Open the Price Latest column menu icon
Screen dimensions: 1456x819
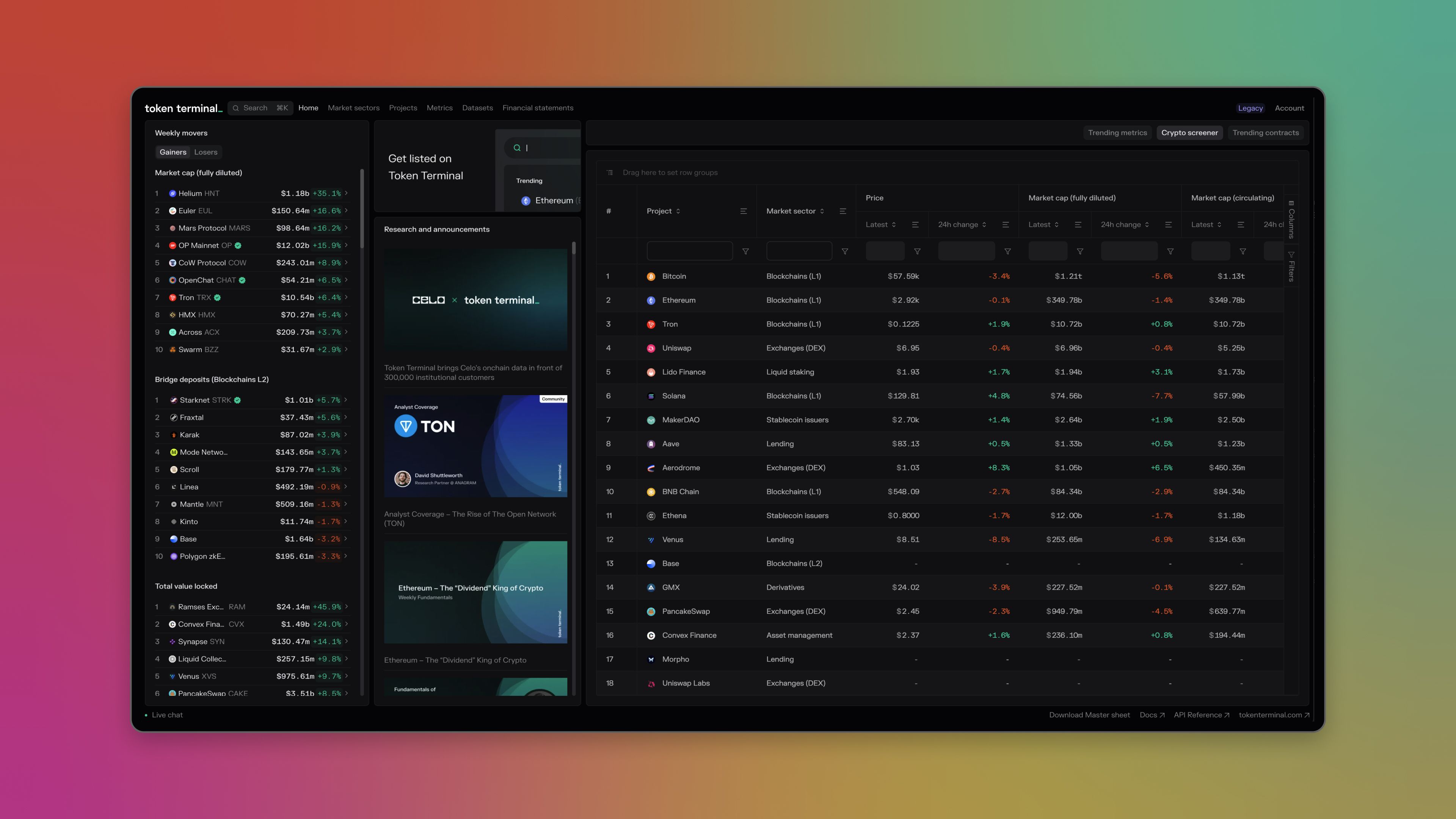915,225
